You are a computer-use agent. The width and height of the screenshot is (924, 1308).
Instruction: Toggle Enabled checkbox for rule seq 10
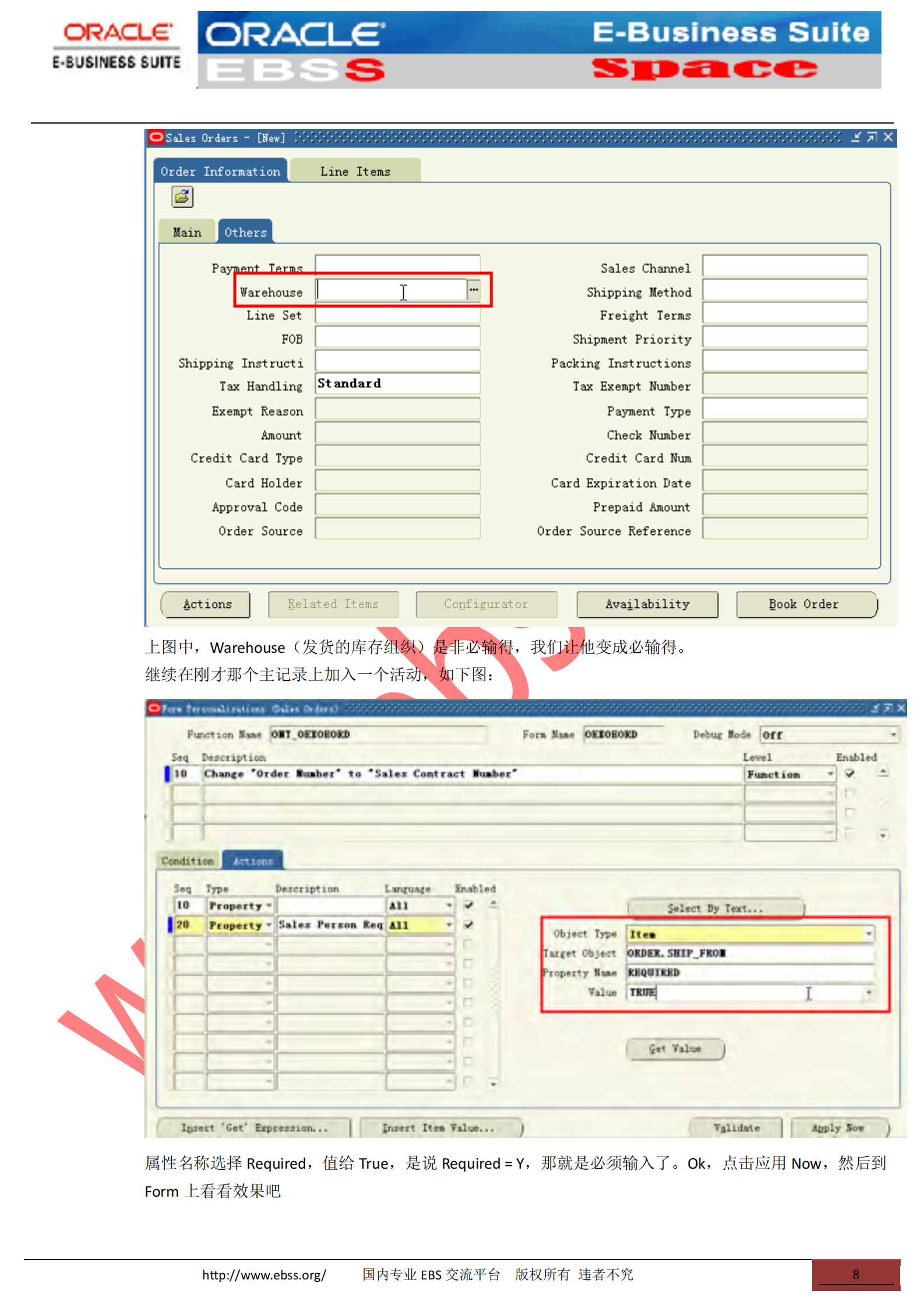click(x=850, y=773)
